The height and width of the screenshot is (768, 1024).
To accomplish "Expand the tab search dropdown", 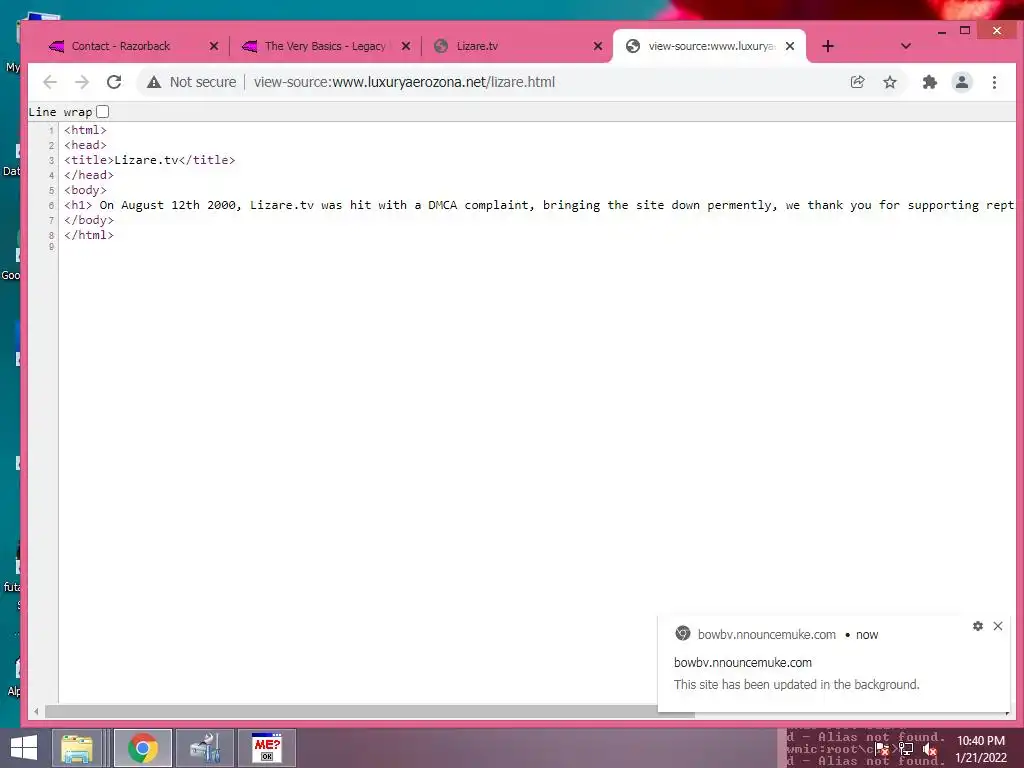I will pos(905,46).
